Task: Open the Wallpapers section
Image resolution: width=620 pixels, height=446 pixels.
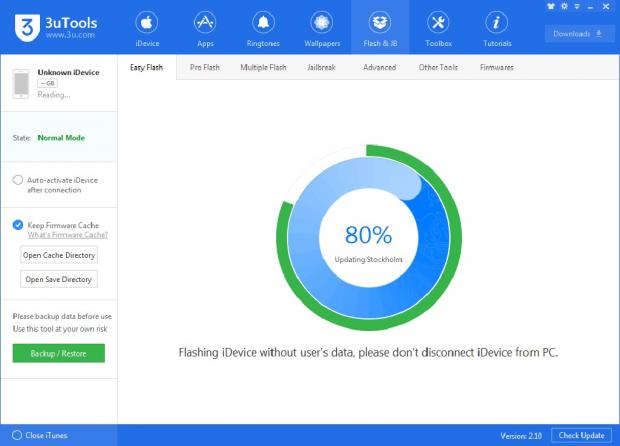Action: [322, 29]
